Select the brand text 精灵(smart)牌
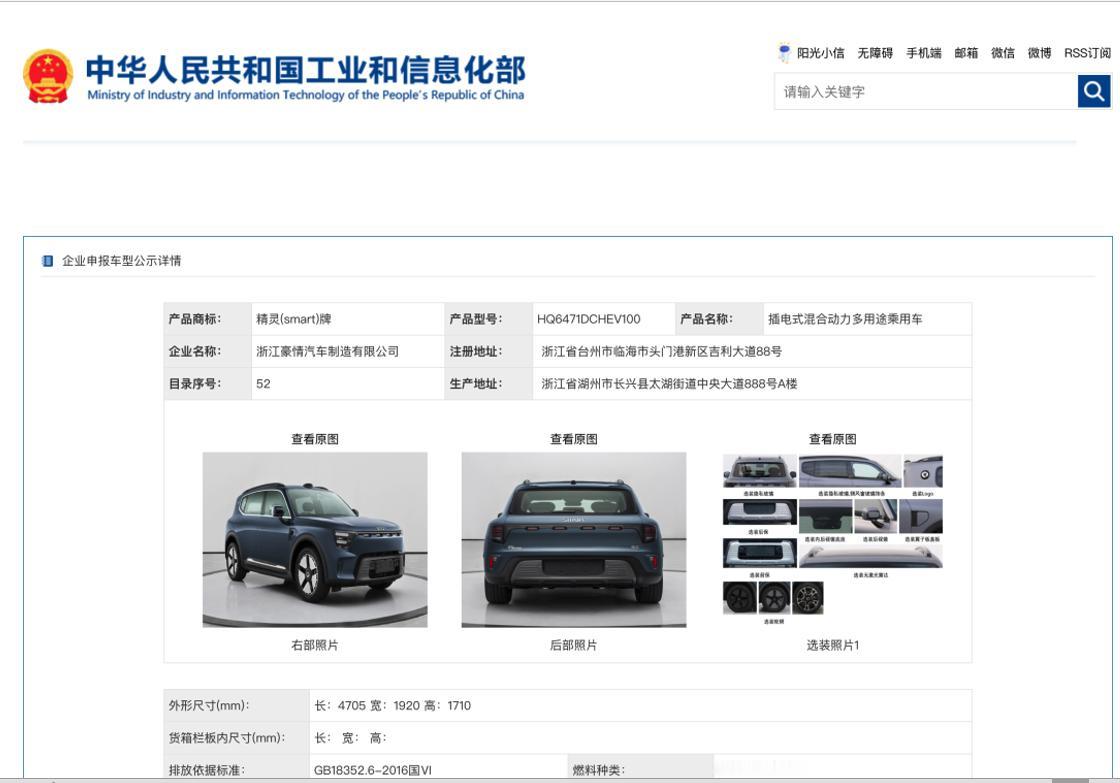Image resolution: width=1120 pixels, height=783 pixels. pyautogui.click(x=294, y=319)
